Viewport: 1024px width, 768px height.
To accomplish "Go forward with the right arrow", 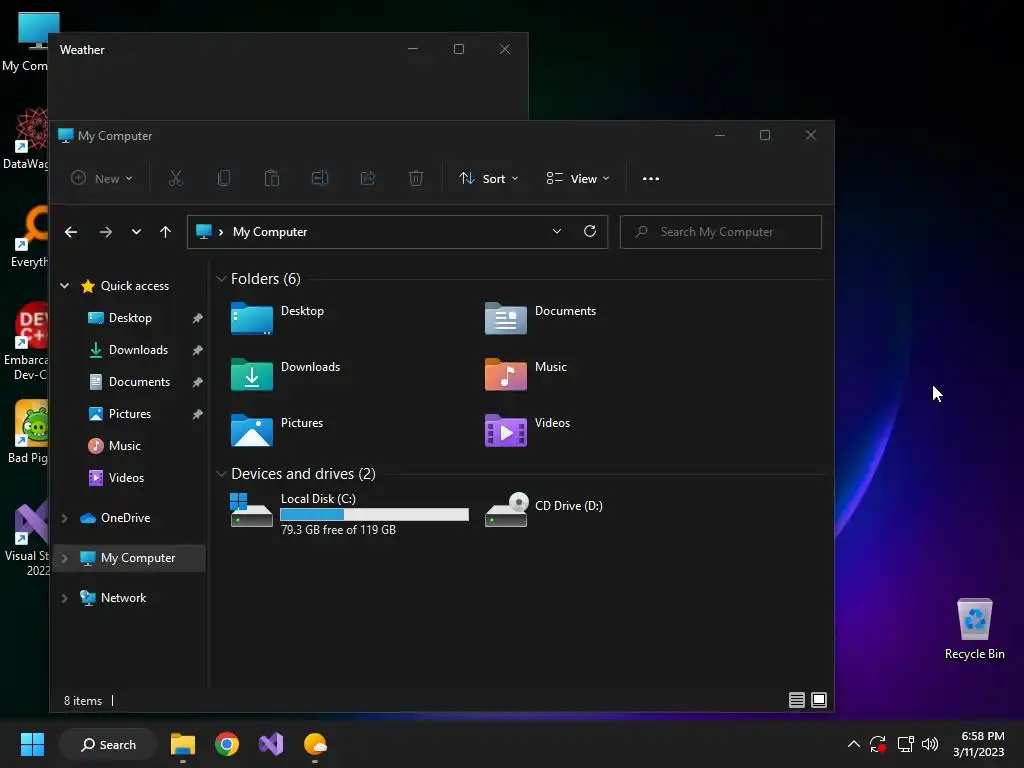I will pyautogui.click(x=106, y=232).
